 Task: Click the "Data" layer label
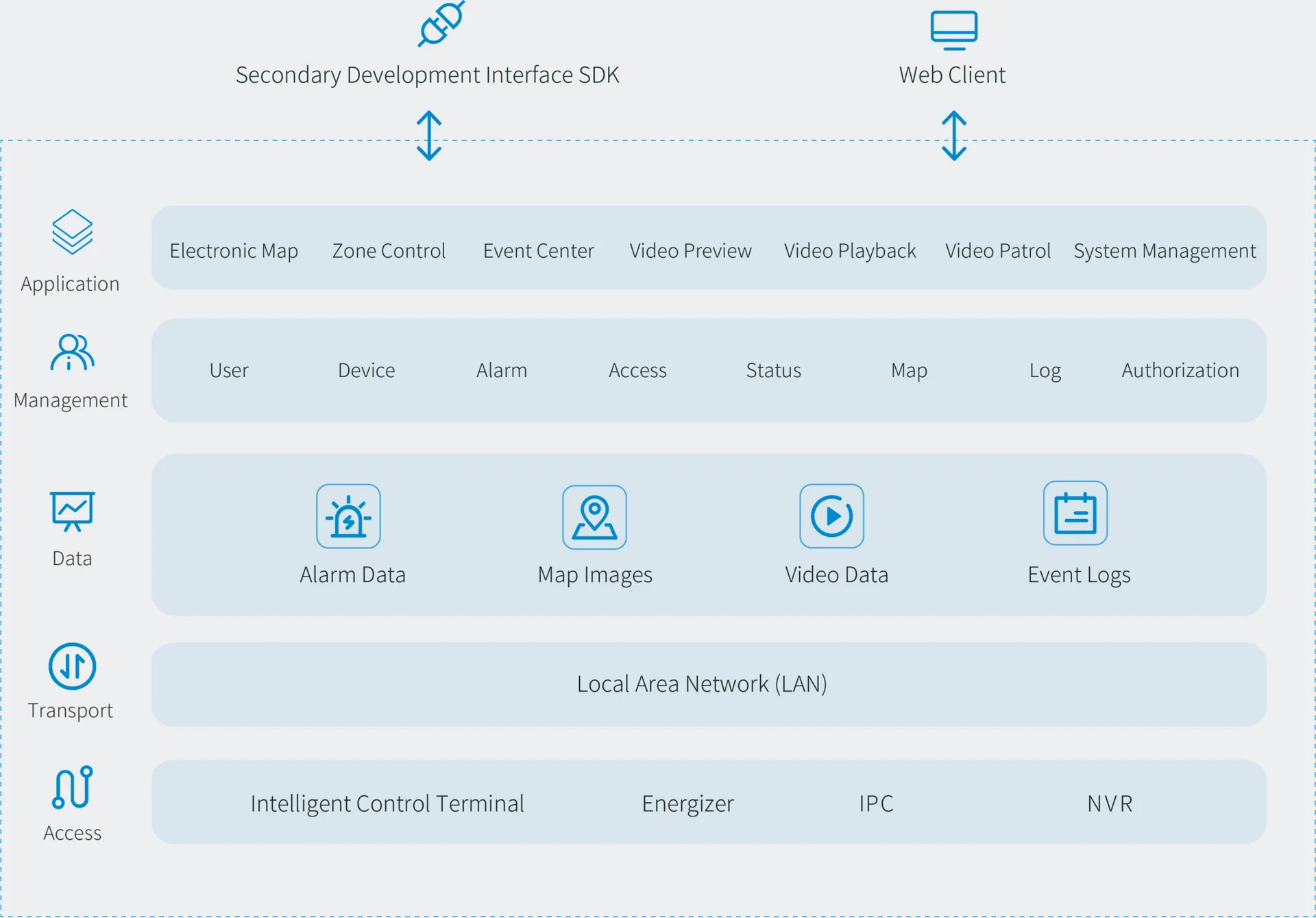(72, 558)
